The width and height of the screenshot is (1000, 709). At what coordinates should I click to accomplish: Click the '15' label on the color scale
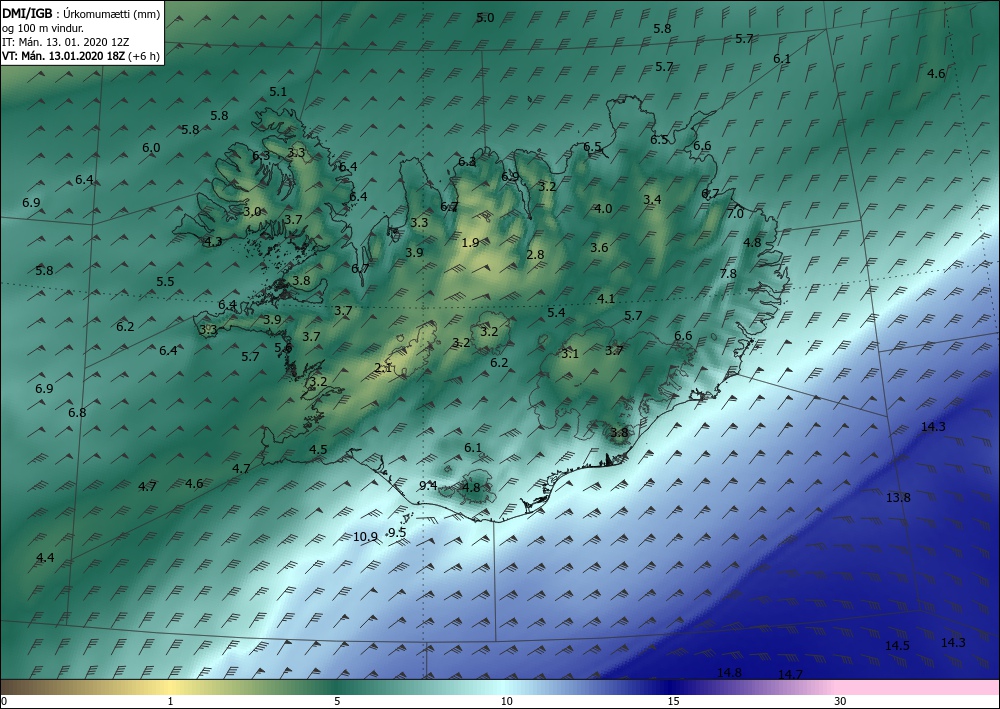click(673, 701)
